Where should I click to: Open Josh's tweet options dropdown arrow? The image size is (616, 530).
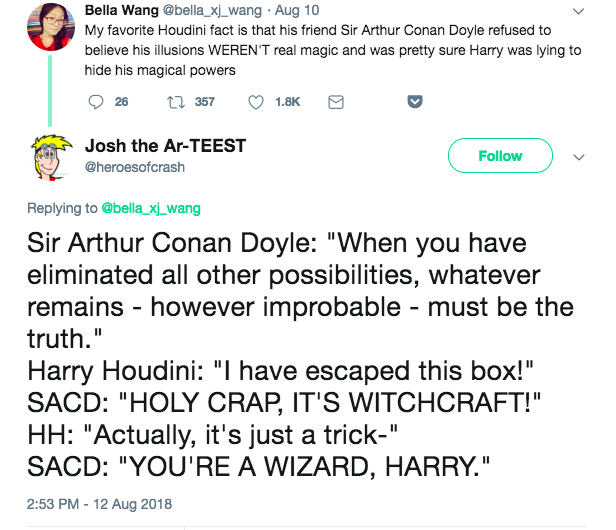point(578,157)
